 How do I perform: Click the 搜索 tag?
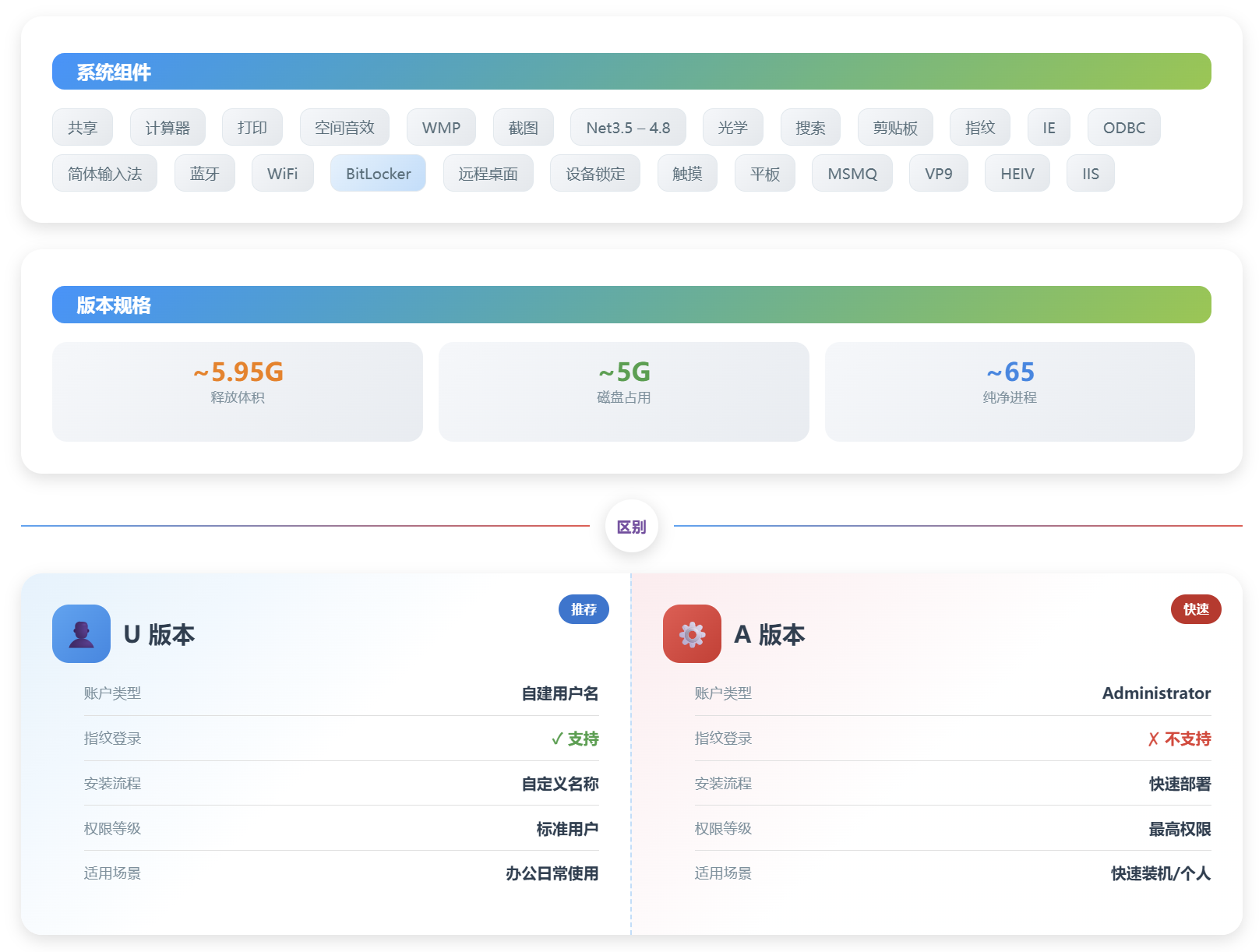pos(810,127)
